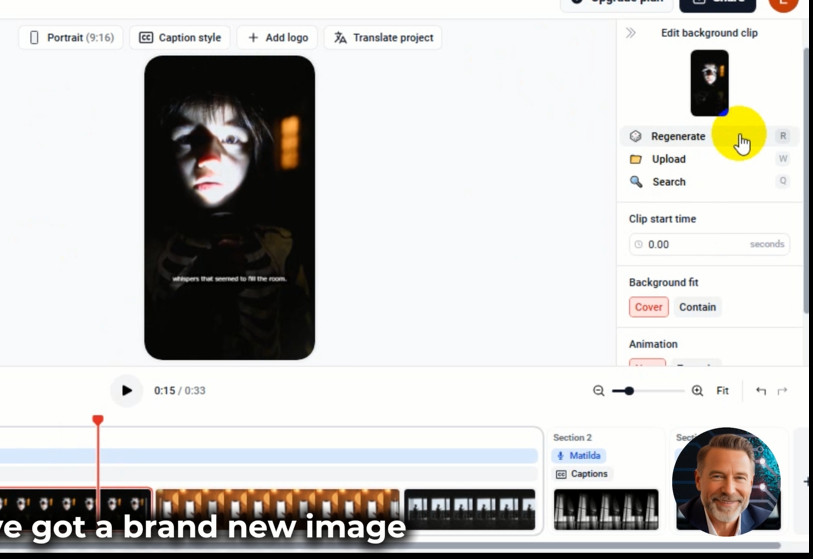Click the right panel vertical scrollbar

(806, 181)
